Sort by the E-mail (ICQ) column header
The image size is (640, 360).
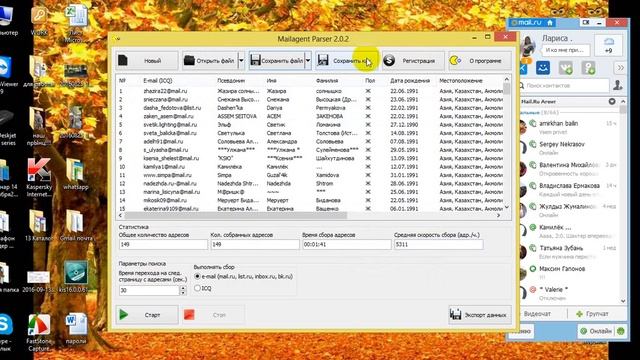pos(158,80)
